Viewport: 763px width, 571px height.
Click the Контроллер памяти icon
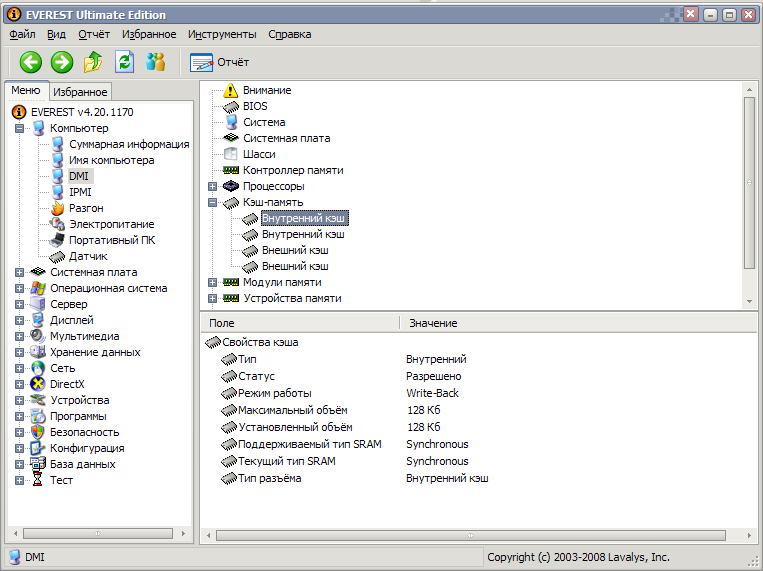[231, 170]
